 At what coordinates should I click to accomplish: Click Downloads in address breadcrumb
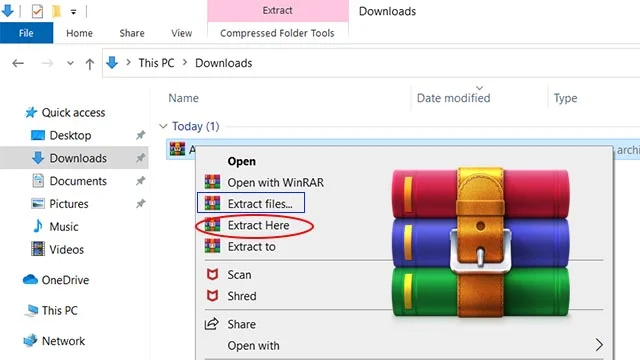[x=223, y=63]
